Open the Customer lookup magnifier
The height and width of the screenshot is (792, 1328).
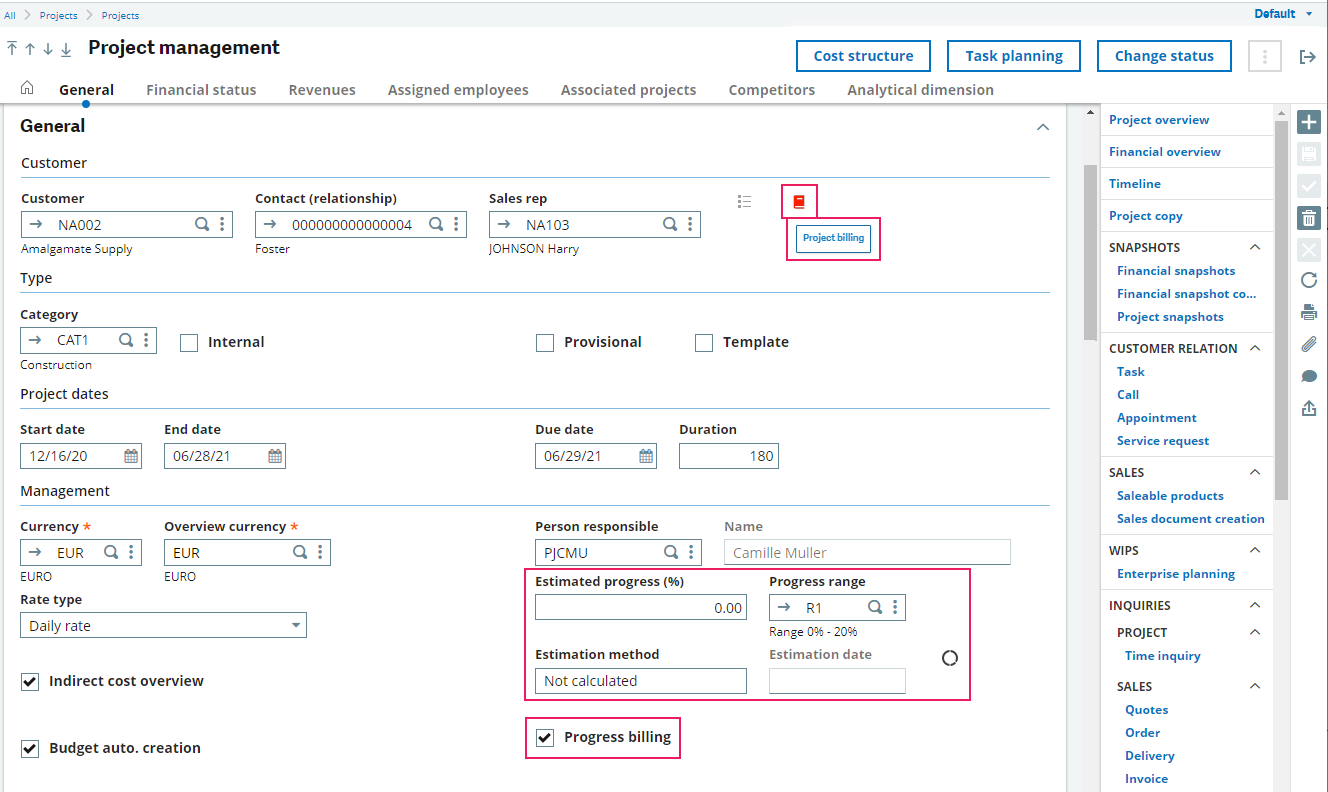[202, 224]
